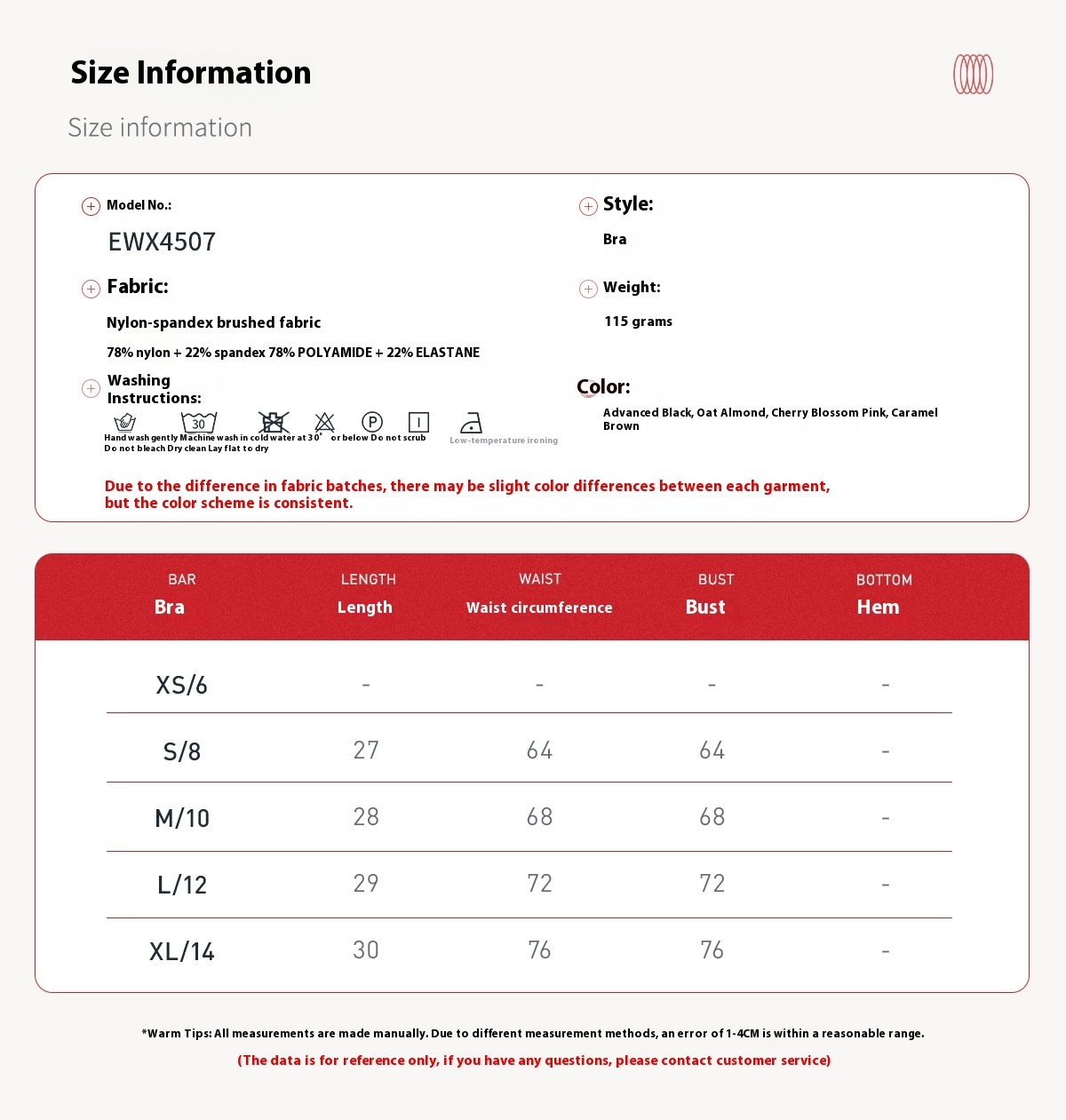Click the dry clean circled P icon
This screenshot has height=1120, width=1066.
tap(372, 422)
